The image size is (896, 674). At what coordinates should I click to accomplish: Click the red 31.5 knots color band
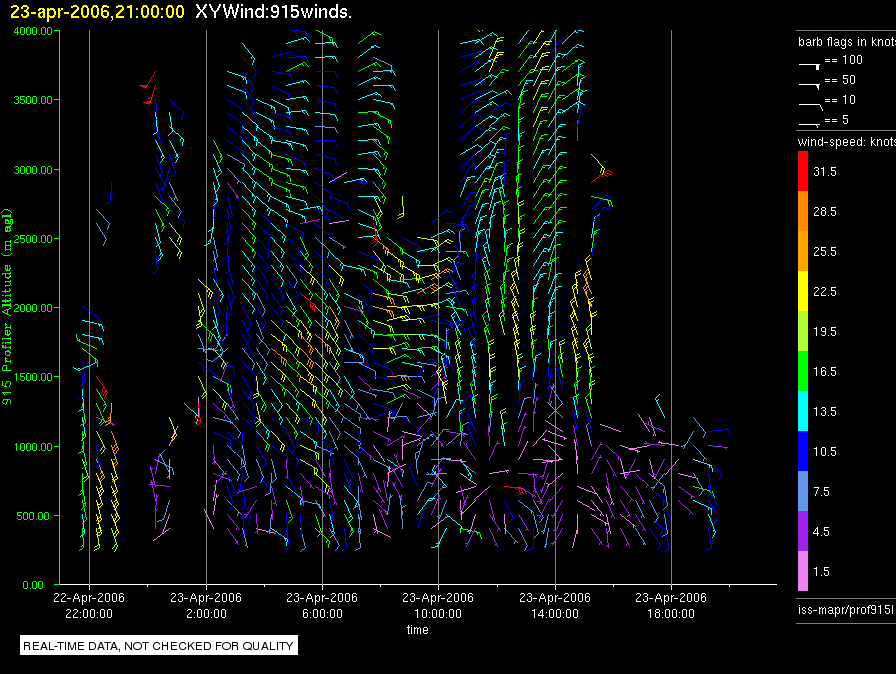803,171
